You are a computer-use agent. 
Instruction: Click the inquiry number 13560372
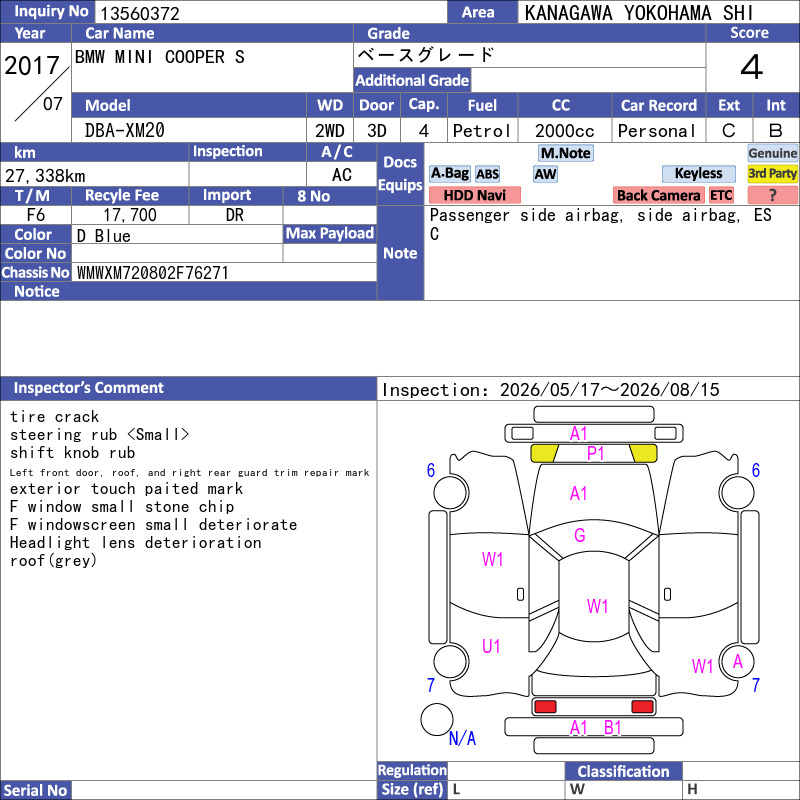140,13
